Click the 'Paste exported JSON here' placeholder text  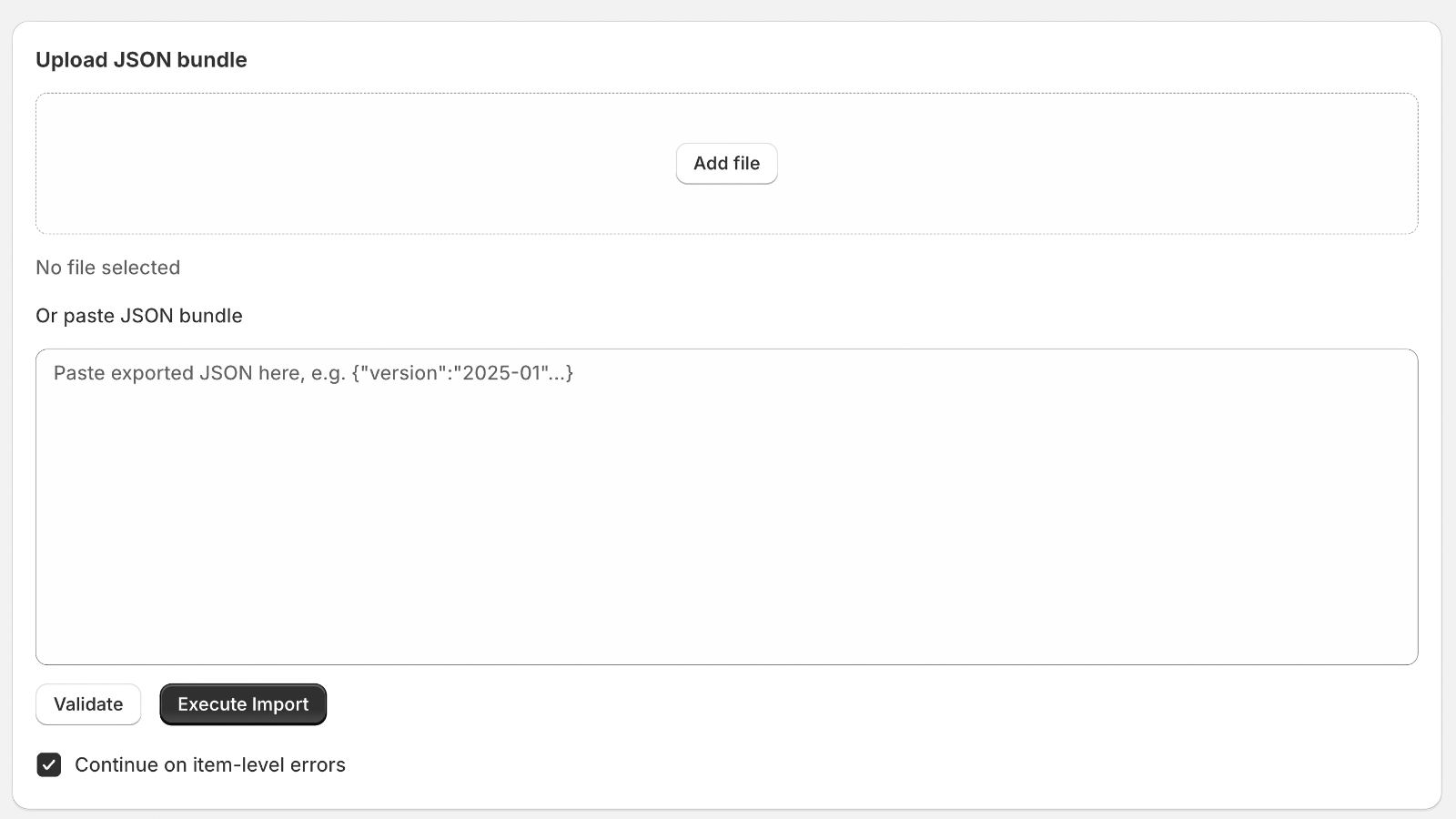(313, 373)
